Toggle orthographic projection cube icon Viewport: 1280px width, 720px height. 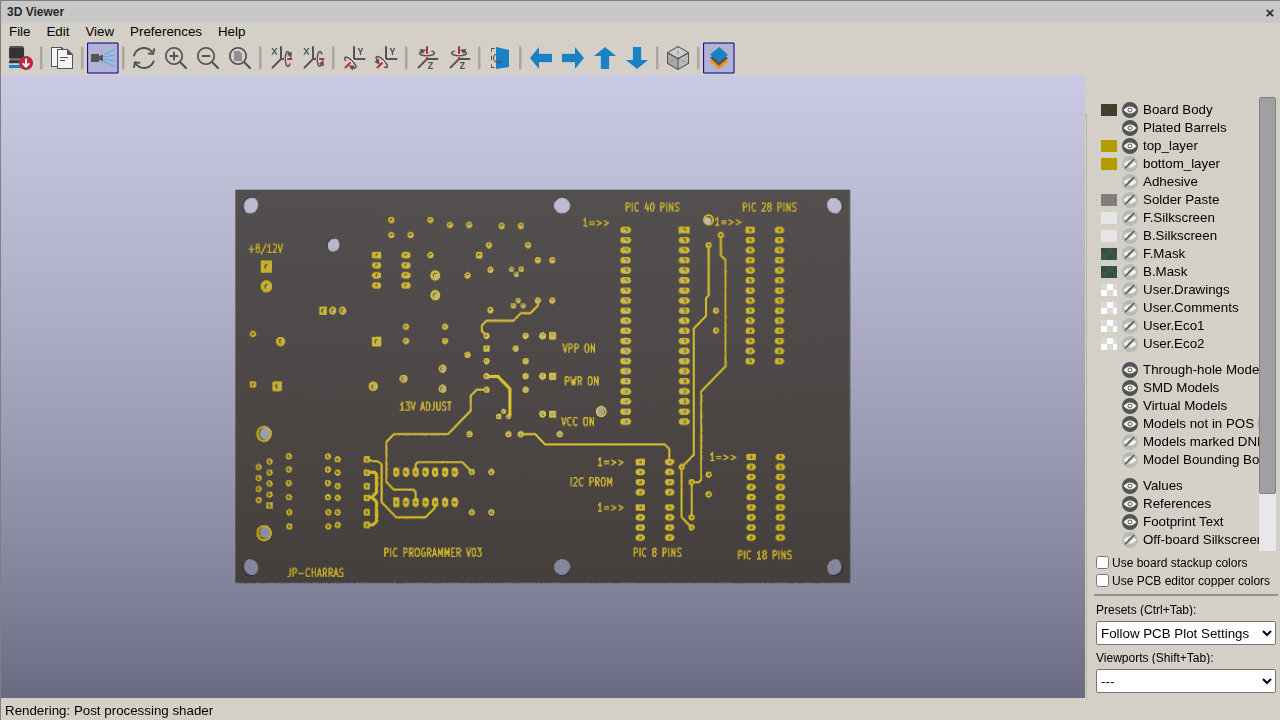coord(678,58)
